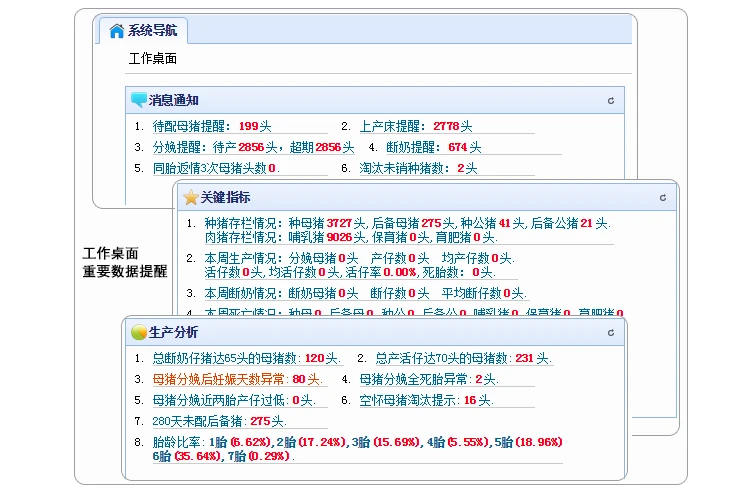Click the home icon in 系统导航 tab

(116, 31)
